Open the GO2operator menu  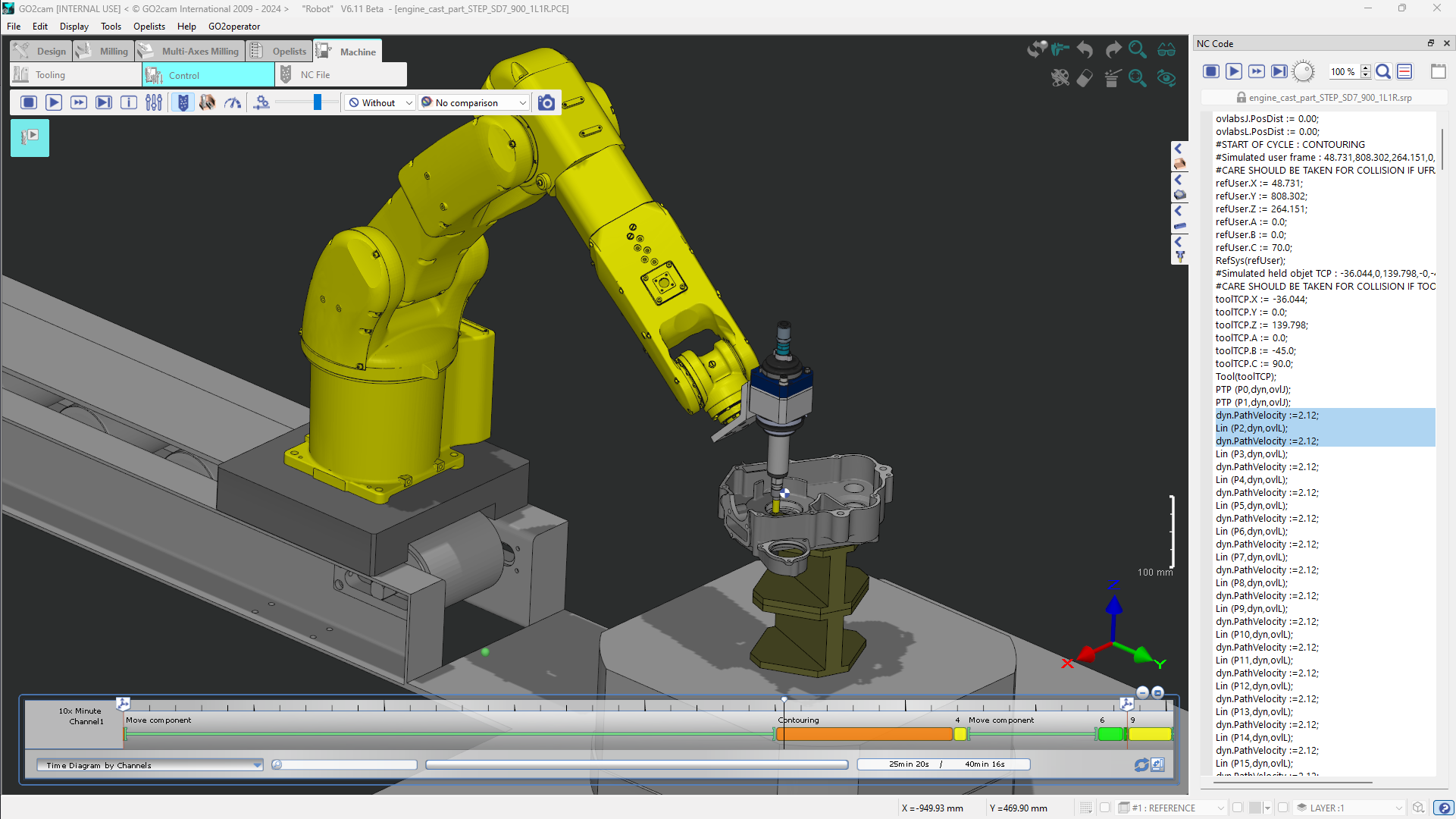pyautogui.click(x=234, y=26)
